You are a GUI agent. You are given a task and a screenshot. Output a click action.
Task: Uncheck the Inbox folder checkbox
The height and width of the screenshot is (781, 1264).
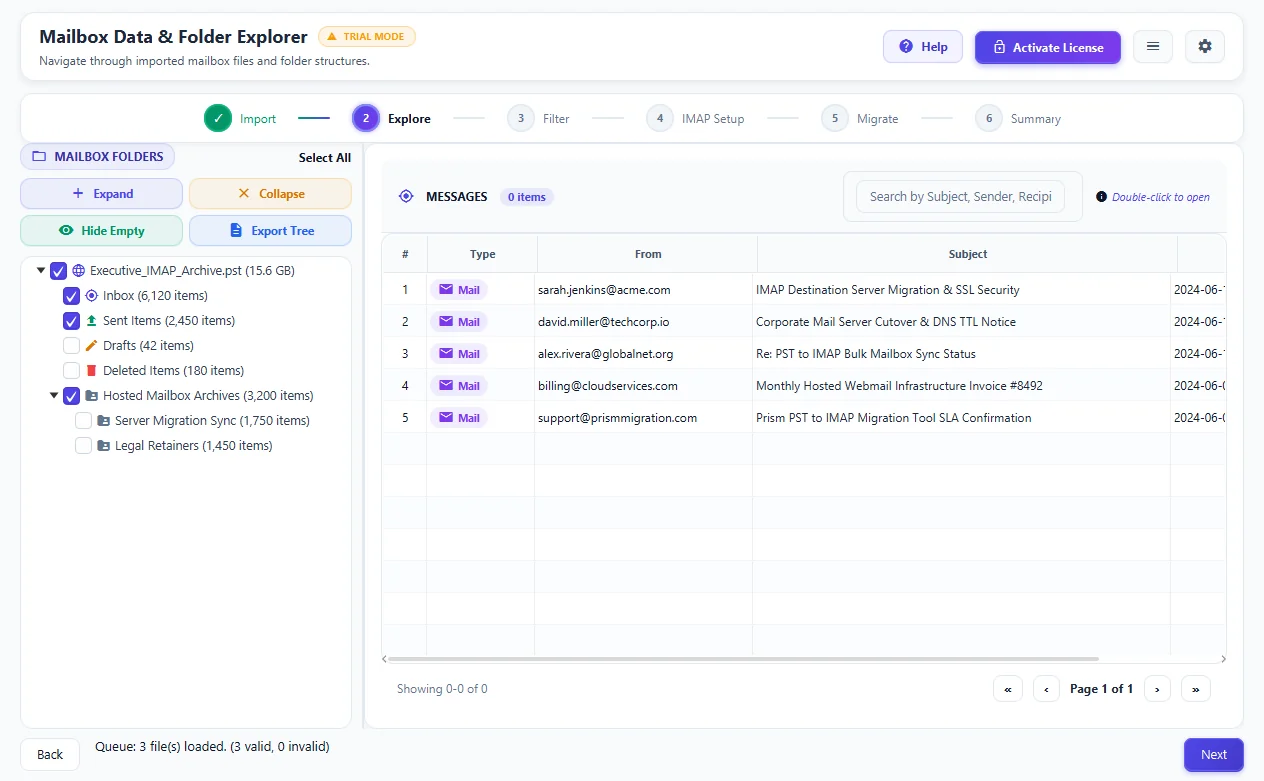click(71, 295)
